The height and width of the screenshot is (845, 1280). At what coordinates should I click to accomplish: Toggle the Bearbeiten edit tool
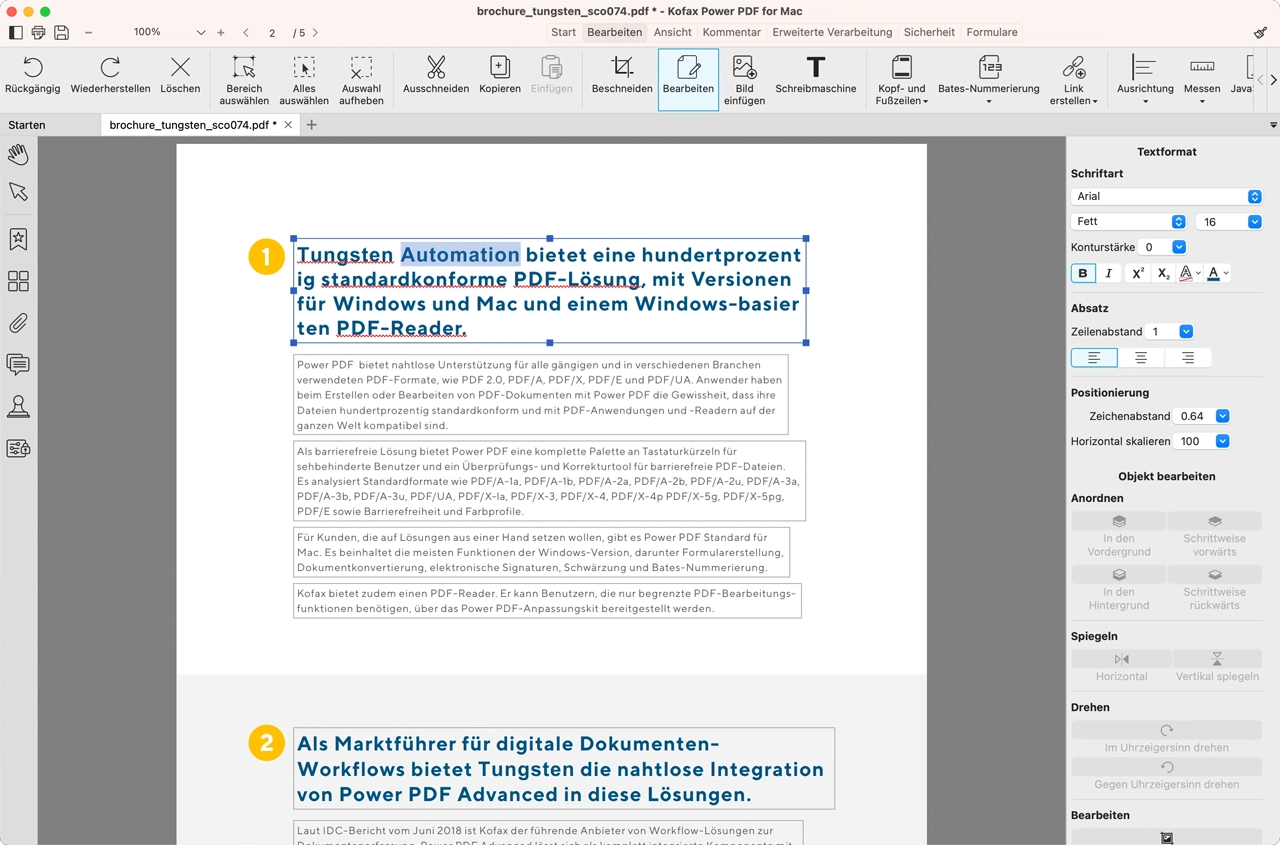[x=688, y=78]
